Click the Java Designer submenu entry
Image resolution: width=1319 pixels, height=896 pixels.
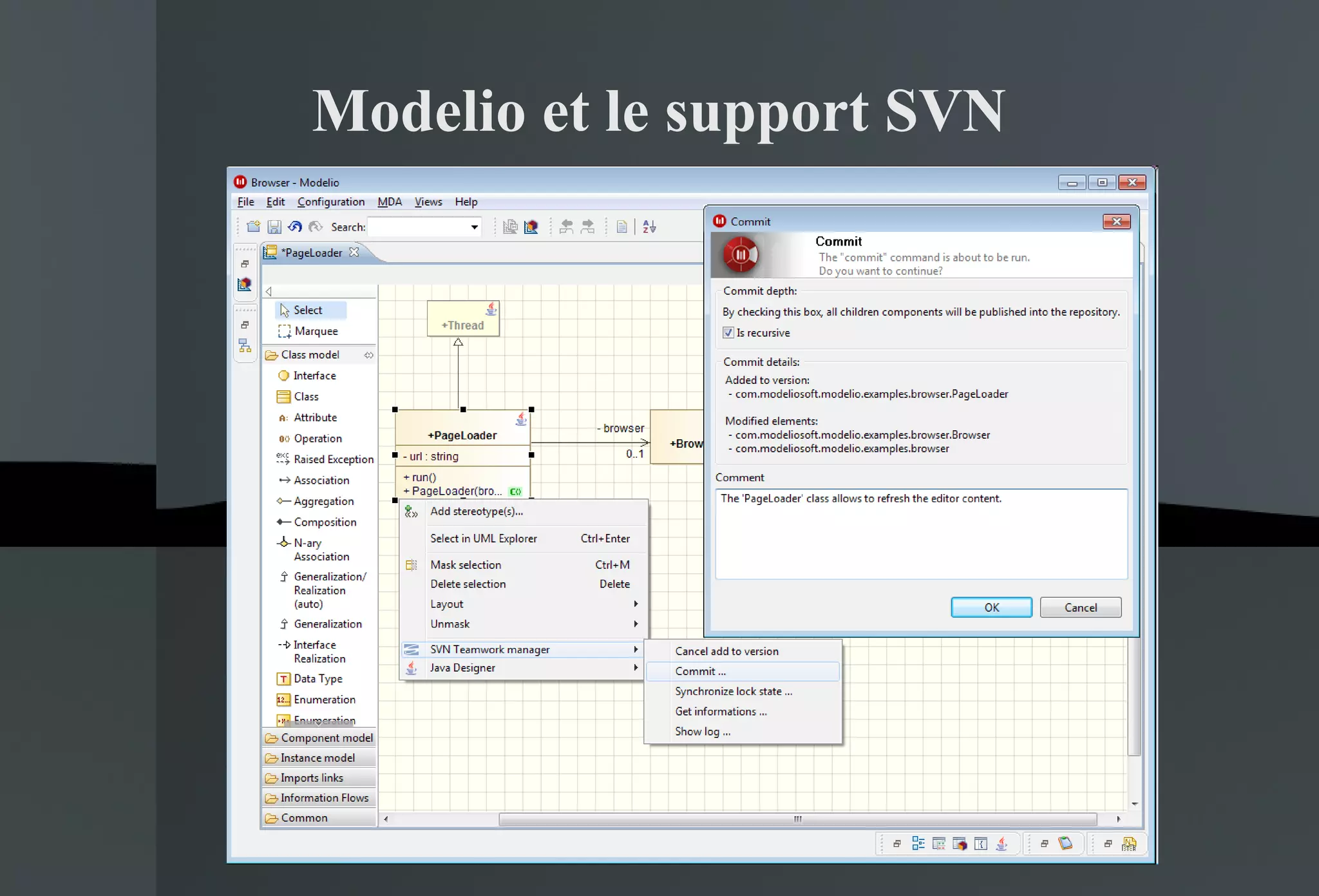tap(523, 669)
